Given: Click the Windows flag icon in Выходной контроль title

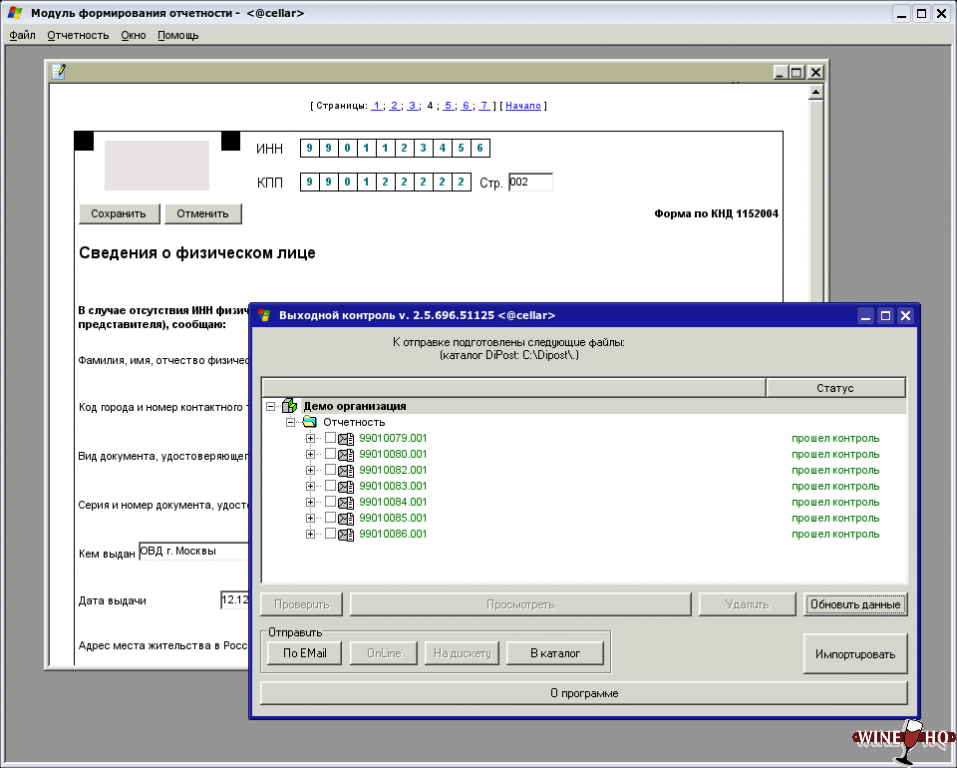Looking at the screenshot, I should 264,315.
